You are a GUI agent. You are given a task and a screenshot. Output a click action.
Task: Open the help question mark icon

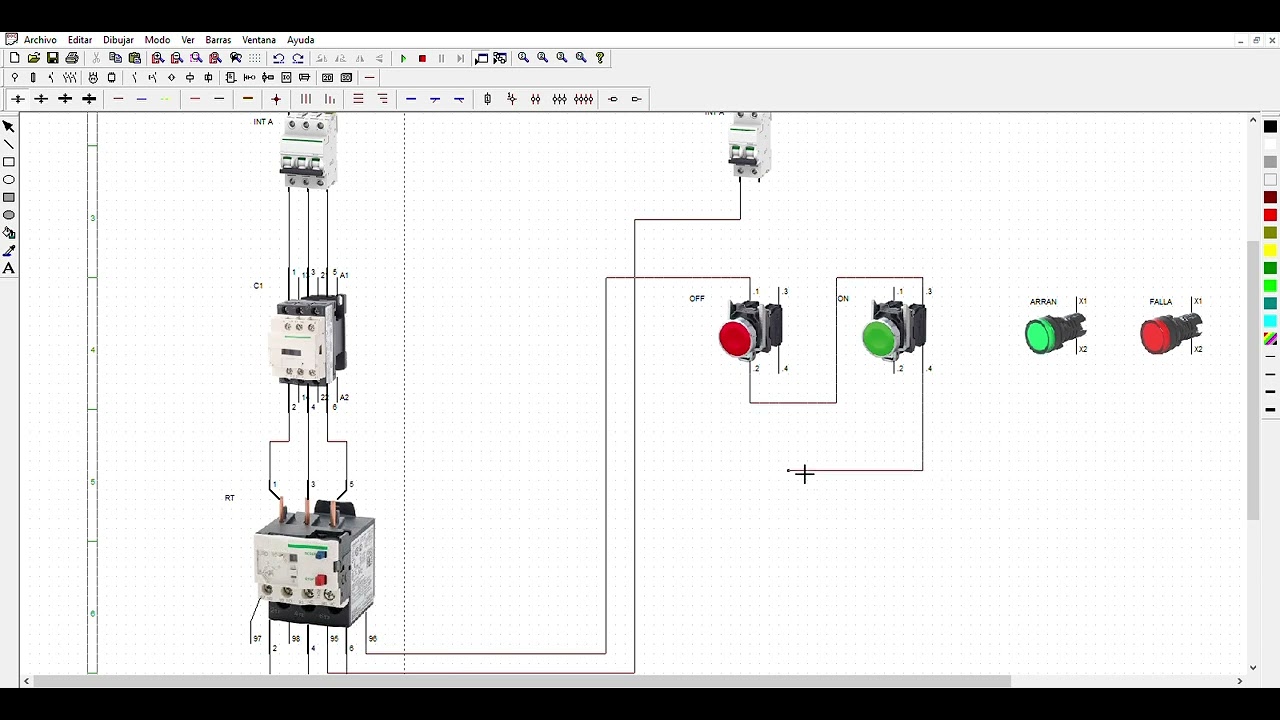tap(600, 58)
